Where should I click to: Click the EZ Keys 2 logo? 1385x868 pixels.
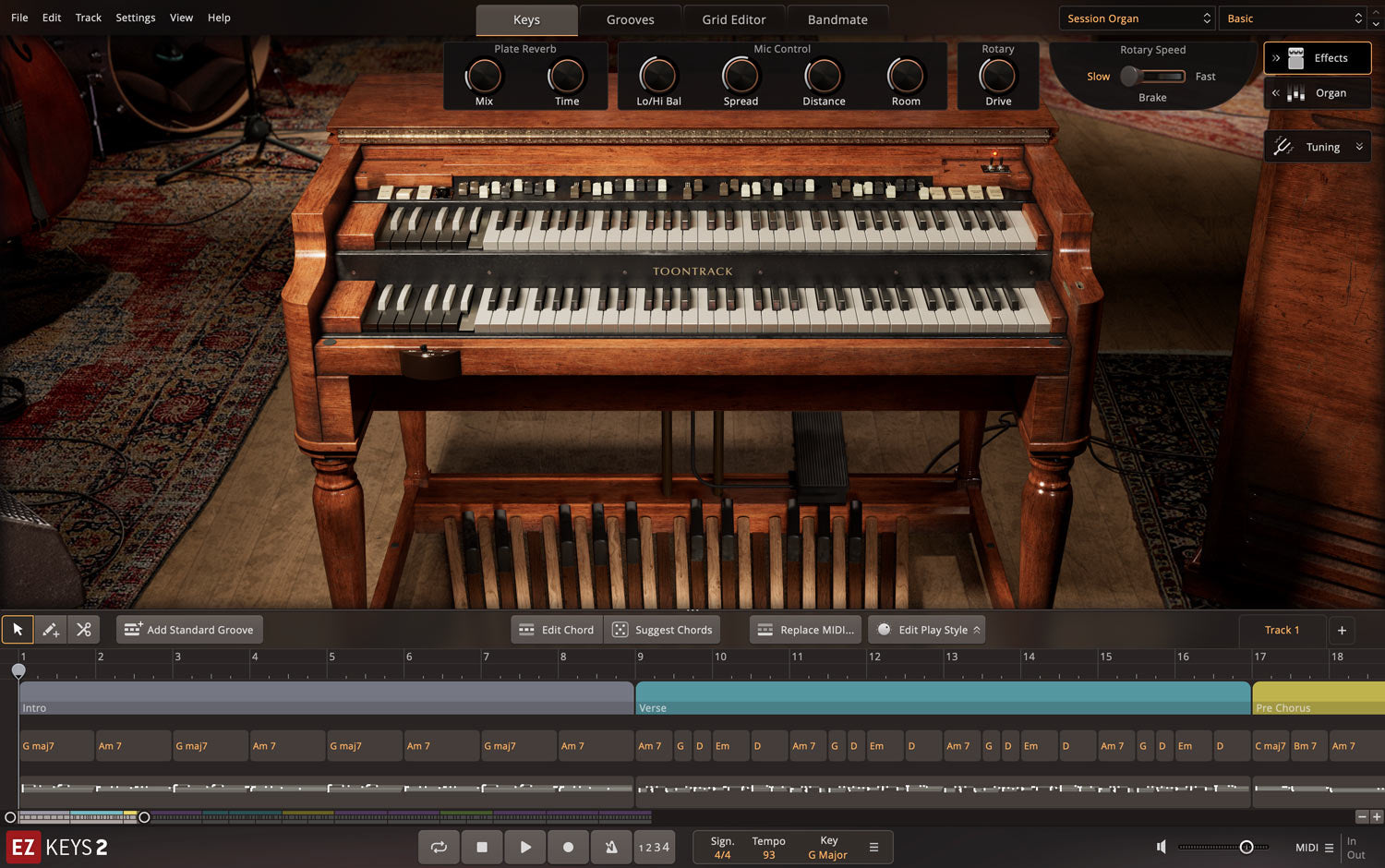click(57, 848)
